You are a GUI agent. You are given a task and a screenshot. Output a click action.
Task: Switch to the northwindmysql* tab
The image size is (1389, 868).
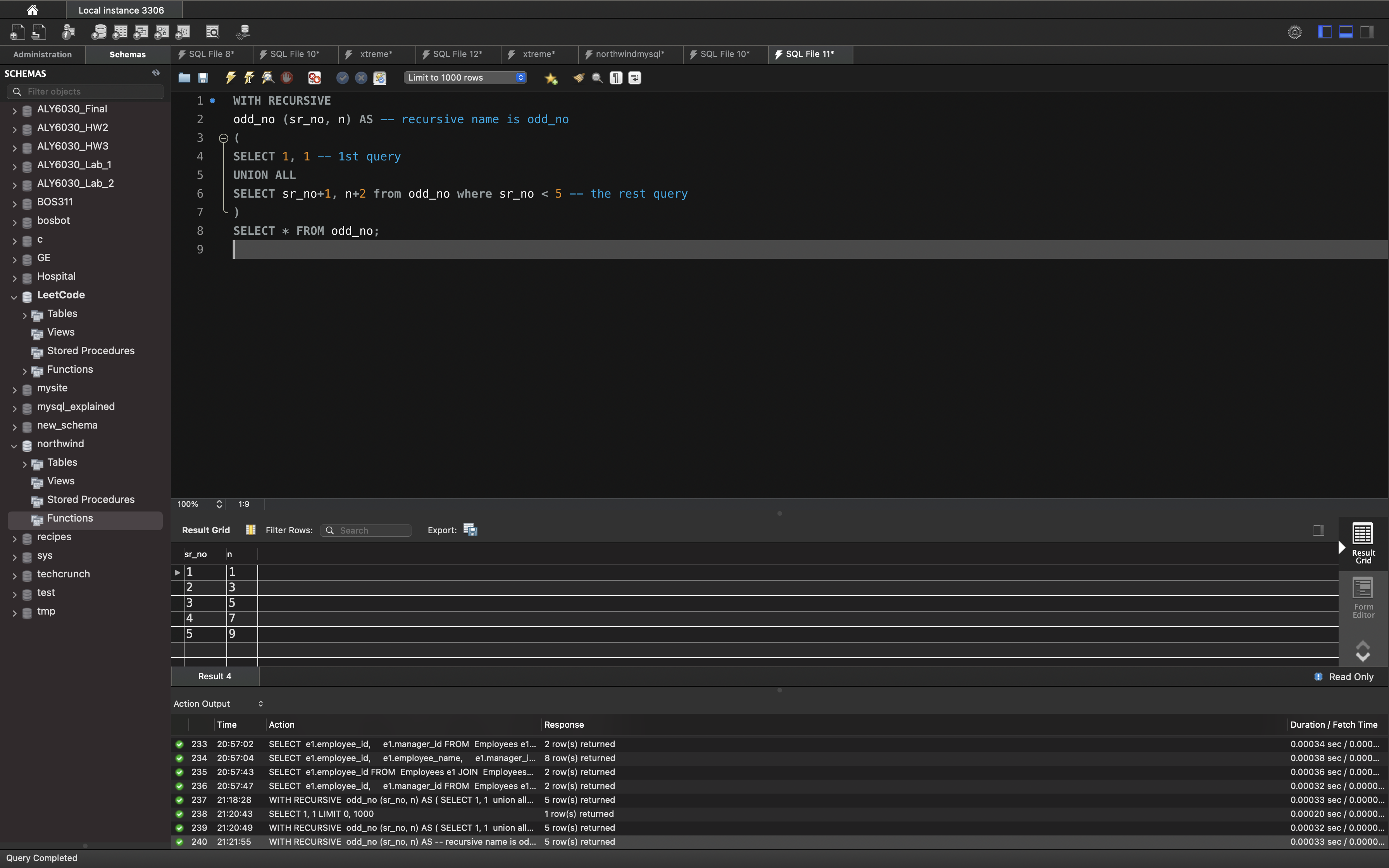point(630,54)
